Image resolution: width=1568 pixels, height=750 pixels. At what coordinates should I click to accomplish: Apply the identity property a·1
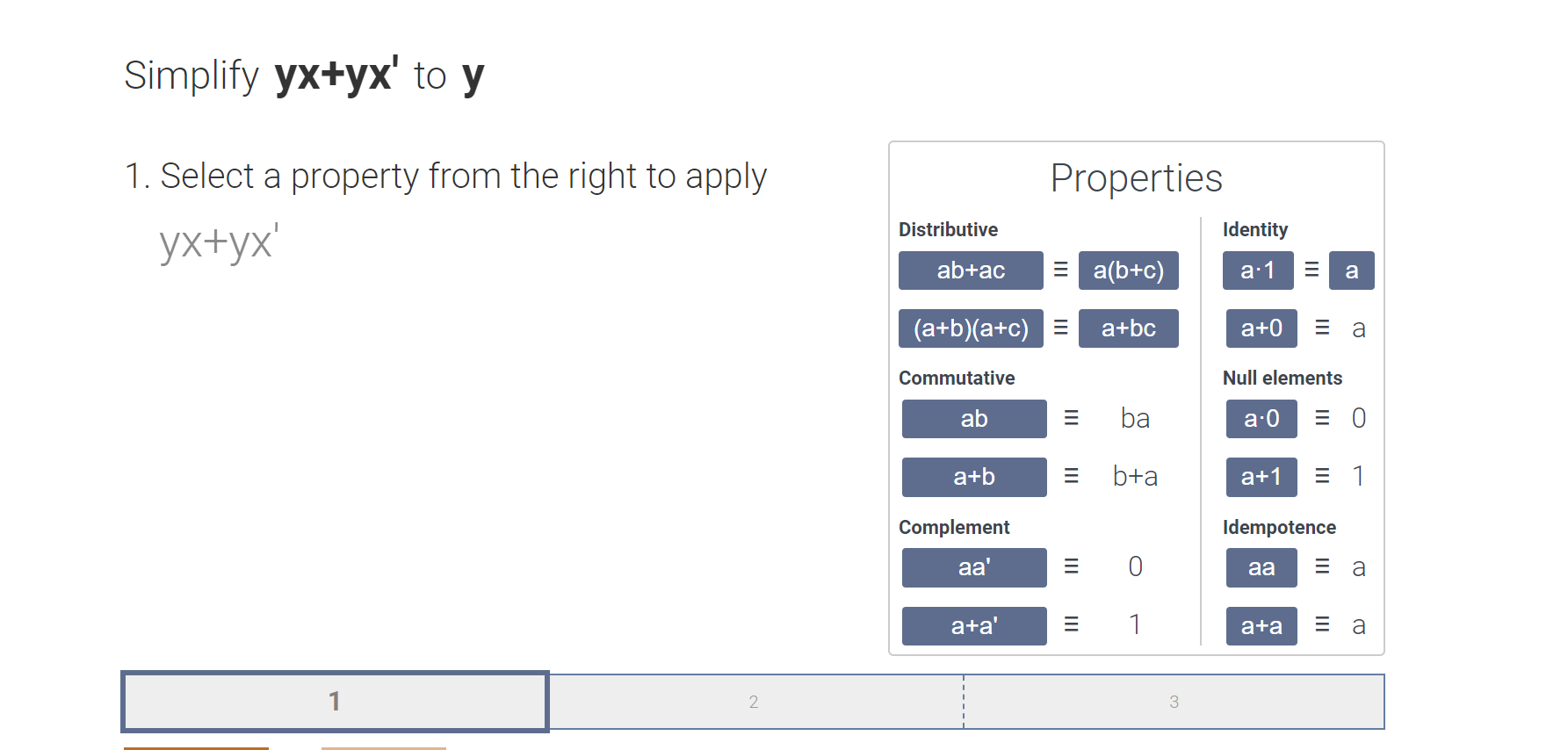click(x=1258, y=270)
